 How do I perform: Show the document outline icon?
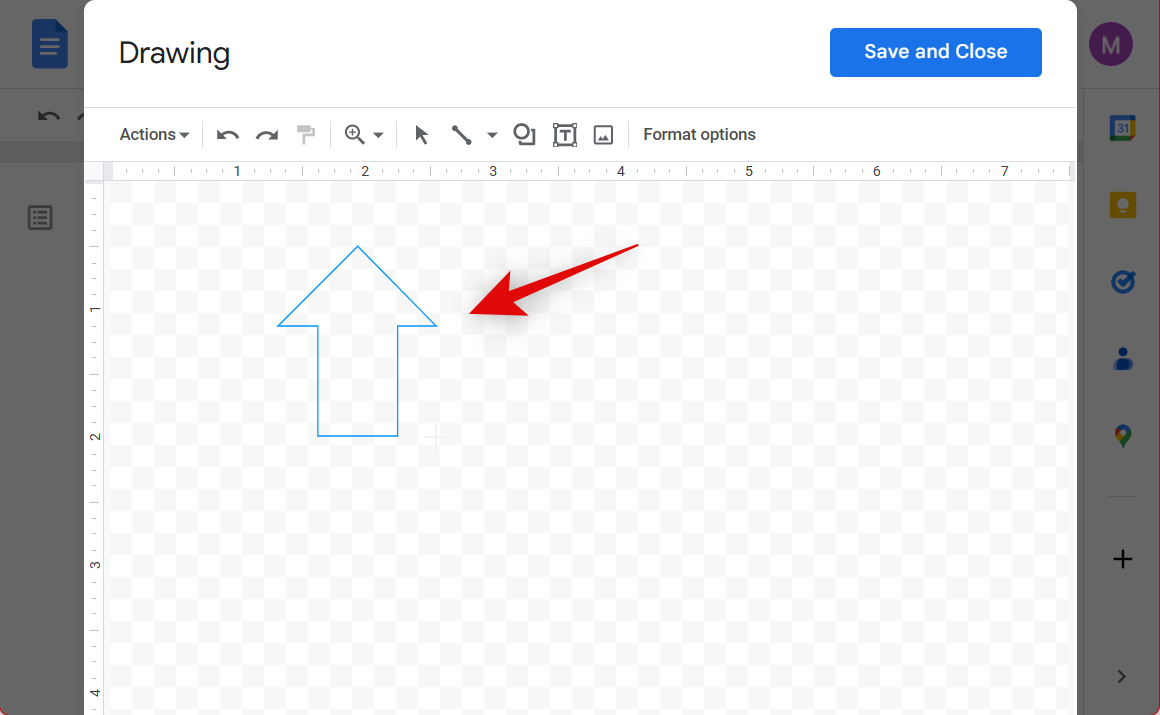40,218
